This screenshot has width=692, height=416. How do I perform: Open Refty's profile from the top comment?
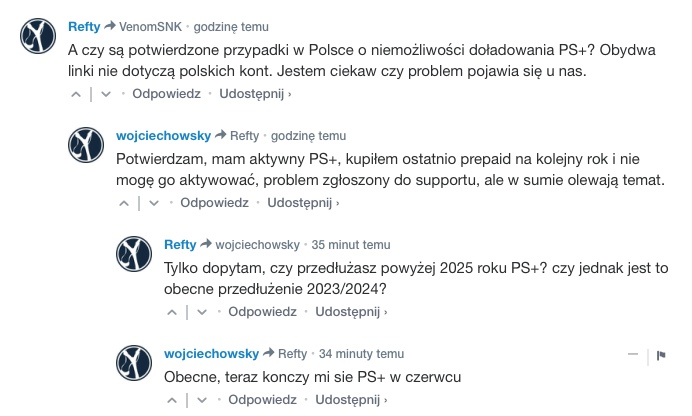[84, 26]
